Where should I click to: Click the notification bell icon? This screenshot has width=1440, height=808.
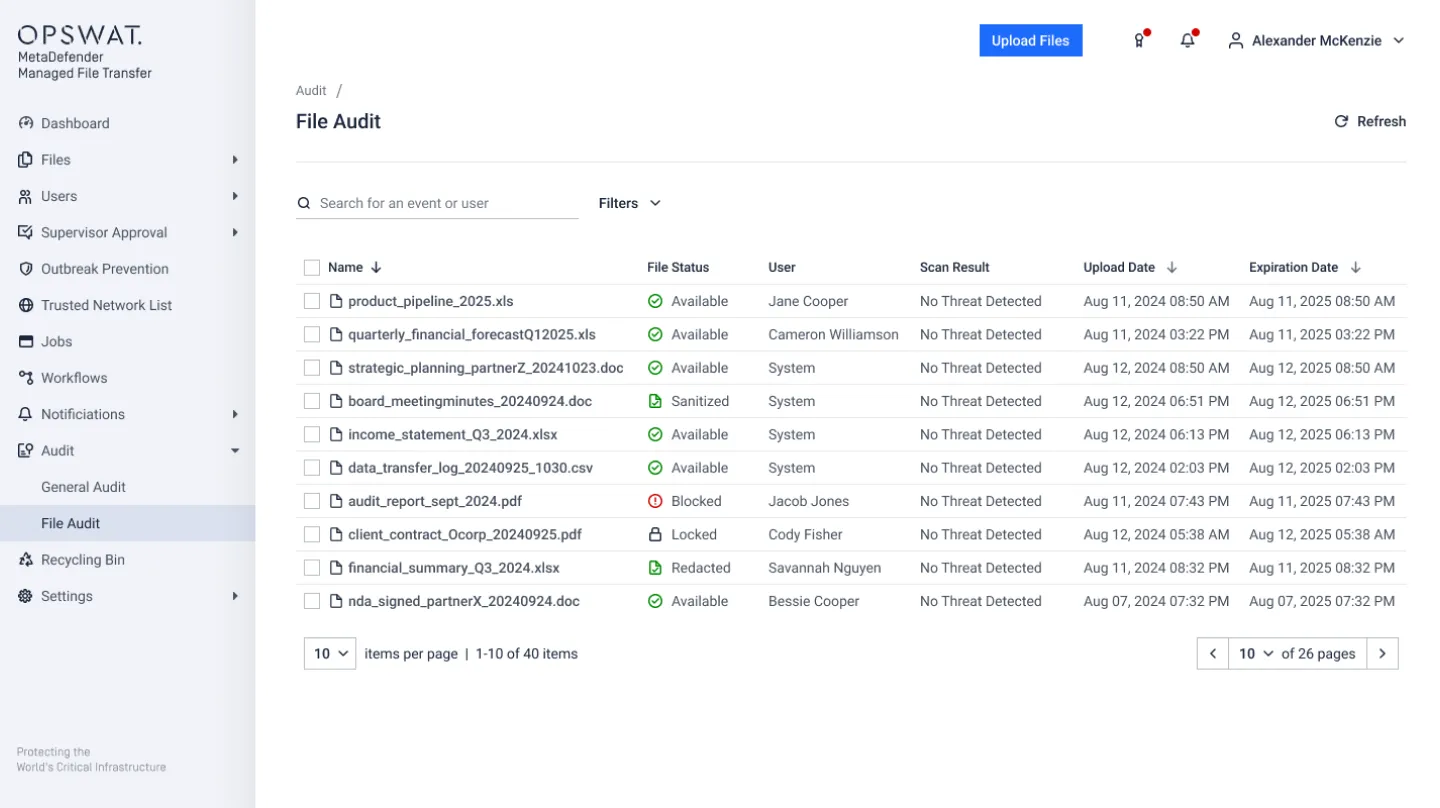coord(1187,41)
